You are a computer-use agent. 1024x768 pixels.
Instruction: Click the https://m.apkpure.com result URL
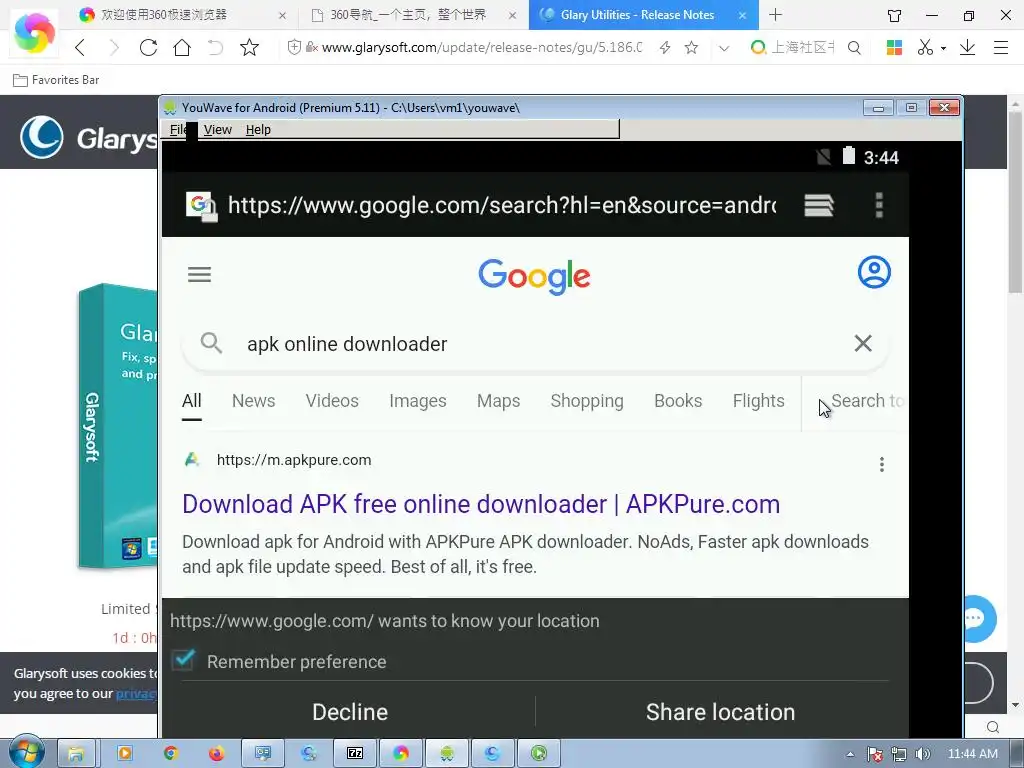294,460
